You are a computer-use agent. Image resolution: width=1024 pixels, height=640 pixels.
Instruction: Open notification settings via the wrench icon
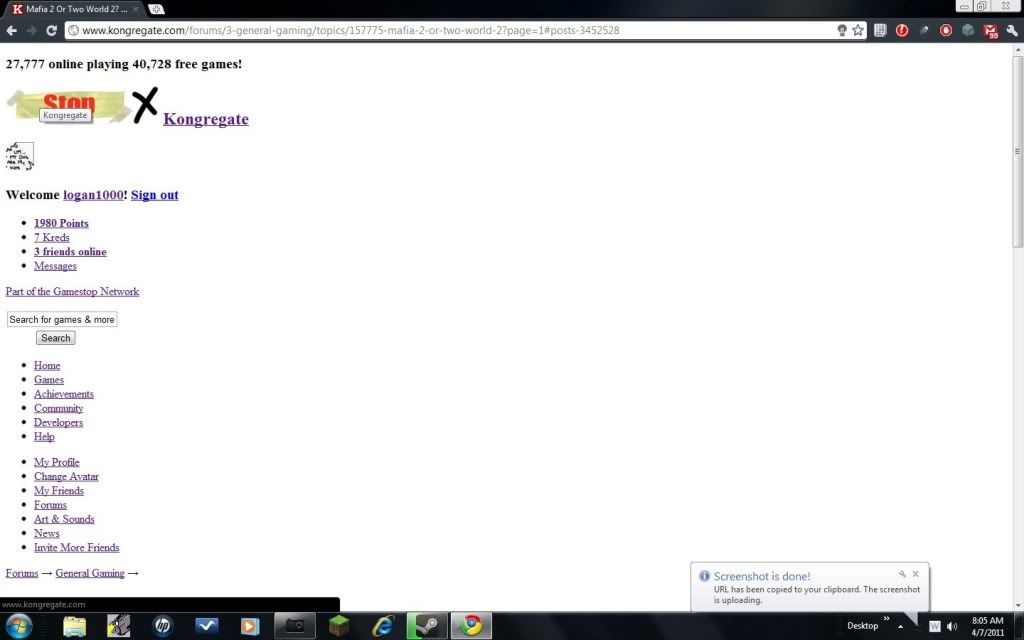[x=902, y=574]
